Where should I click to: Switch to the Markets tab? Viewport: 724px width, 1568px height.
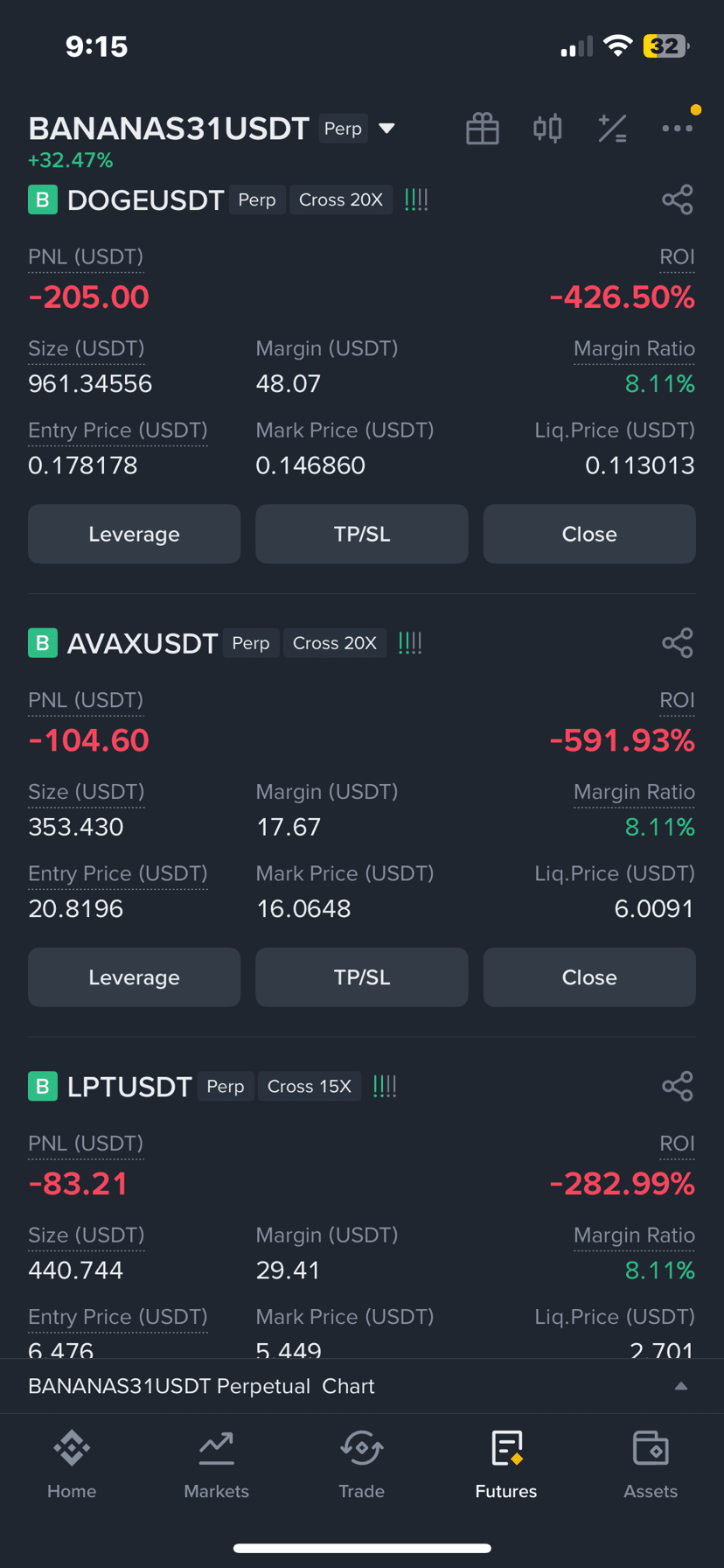[217, 1465]
